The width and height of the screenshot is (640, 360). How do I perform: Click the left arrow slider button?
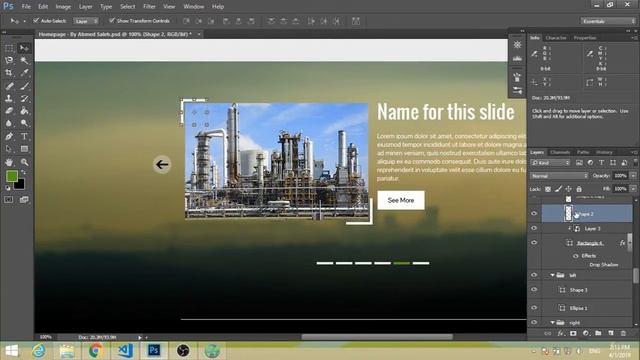click(162, 164)
